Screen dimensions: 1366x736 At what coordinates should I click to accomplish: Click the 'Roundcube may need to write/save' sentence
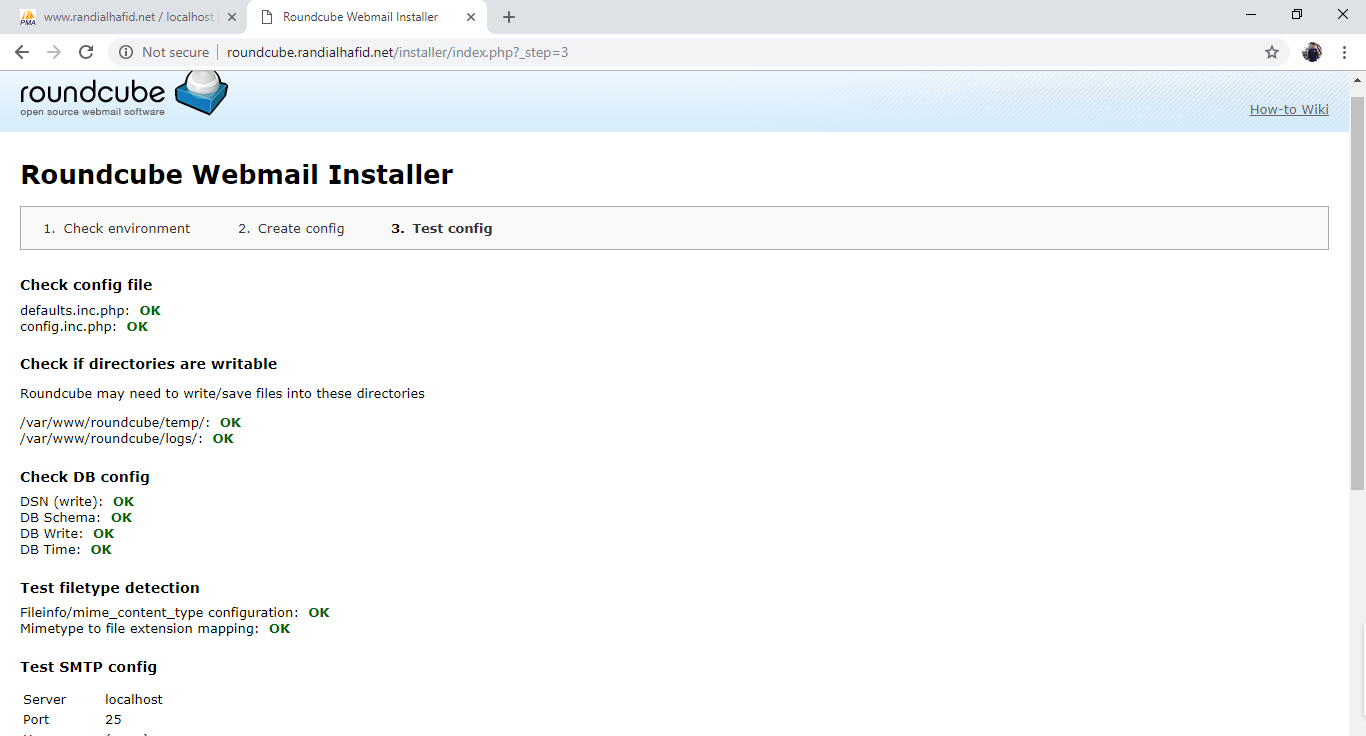point(222,394)
